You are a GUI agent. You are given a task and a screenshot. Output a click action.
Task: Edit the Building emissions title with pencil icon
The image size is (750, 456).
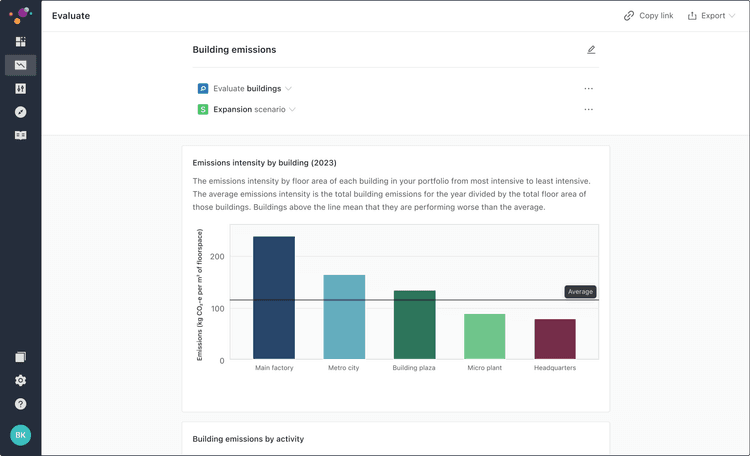591,50
